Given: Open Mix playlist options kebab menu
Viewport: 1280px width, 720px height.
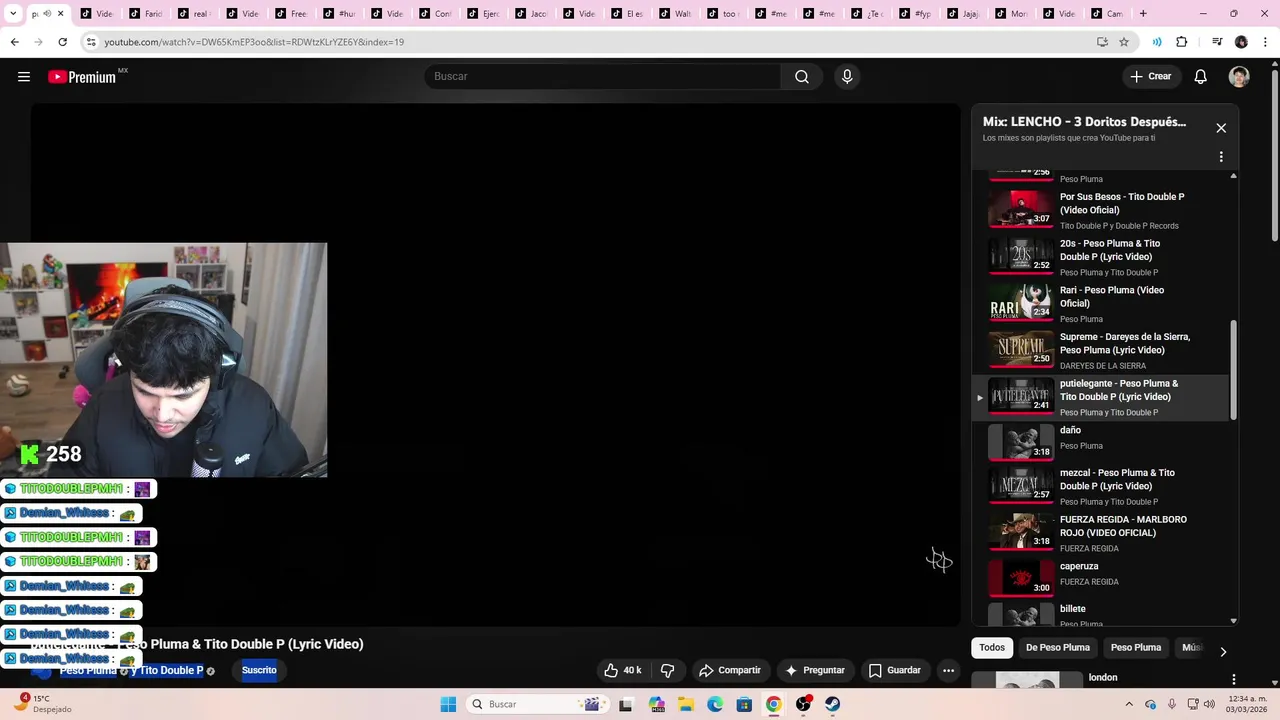Looking at the screenshot, I should [x=1221, y=157].
